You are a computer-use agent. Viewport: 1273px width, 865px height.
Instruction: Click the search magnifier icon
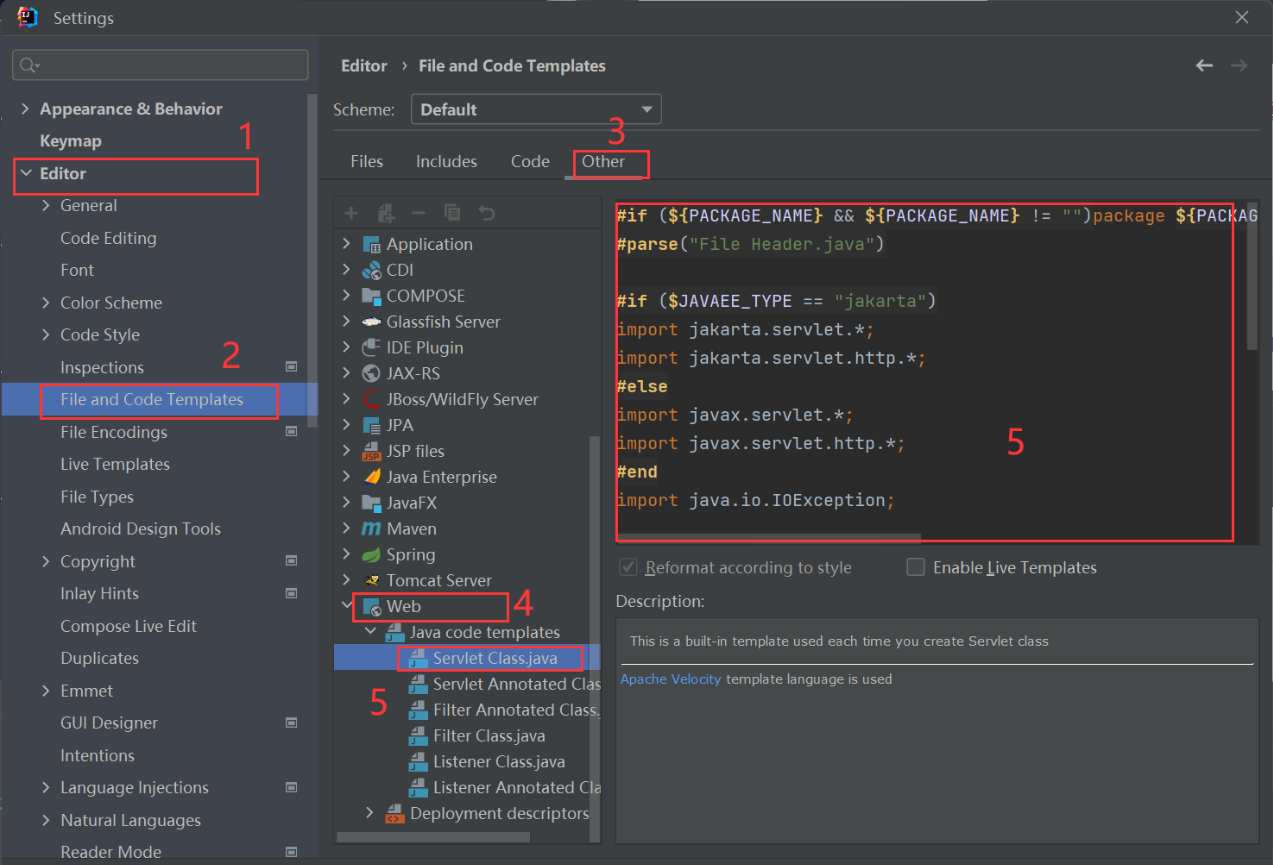click(28, 65)
